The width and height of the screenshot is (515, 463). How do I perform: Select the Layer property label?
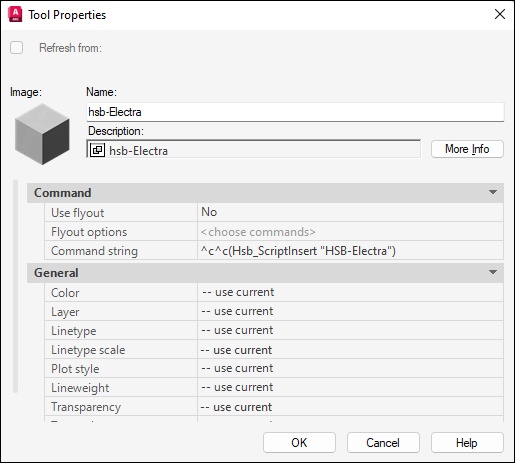pyautogui.click(x=65, y=312)
